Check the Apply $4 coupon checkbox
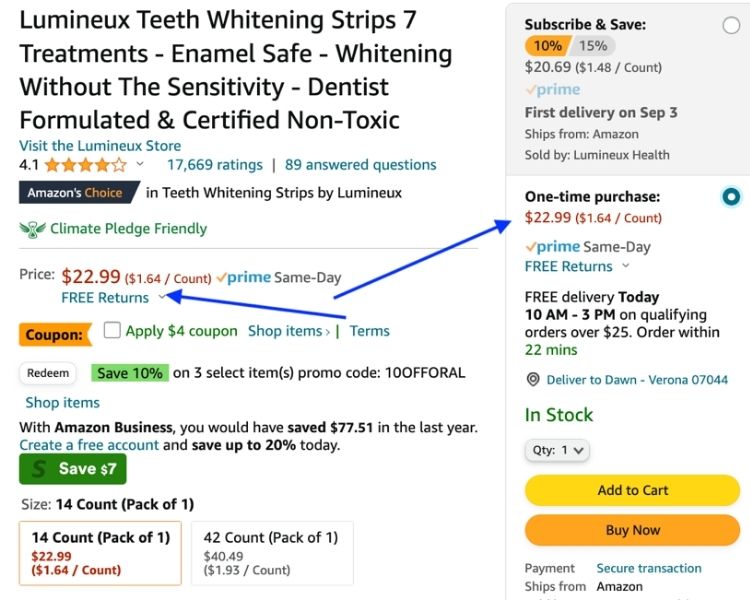 112,330
